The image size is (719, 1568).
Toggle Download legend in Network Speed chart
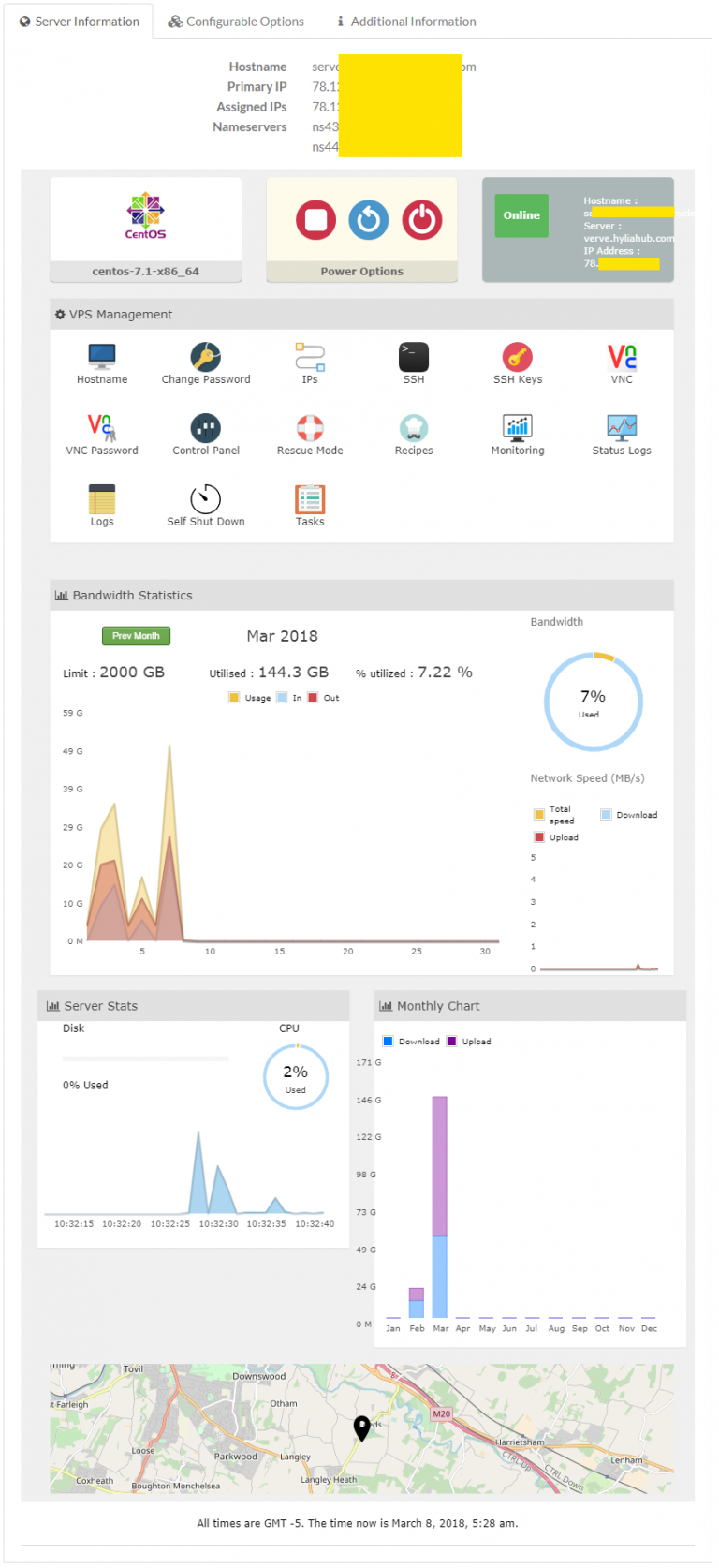pyautogui.click(x=629, y=815)
